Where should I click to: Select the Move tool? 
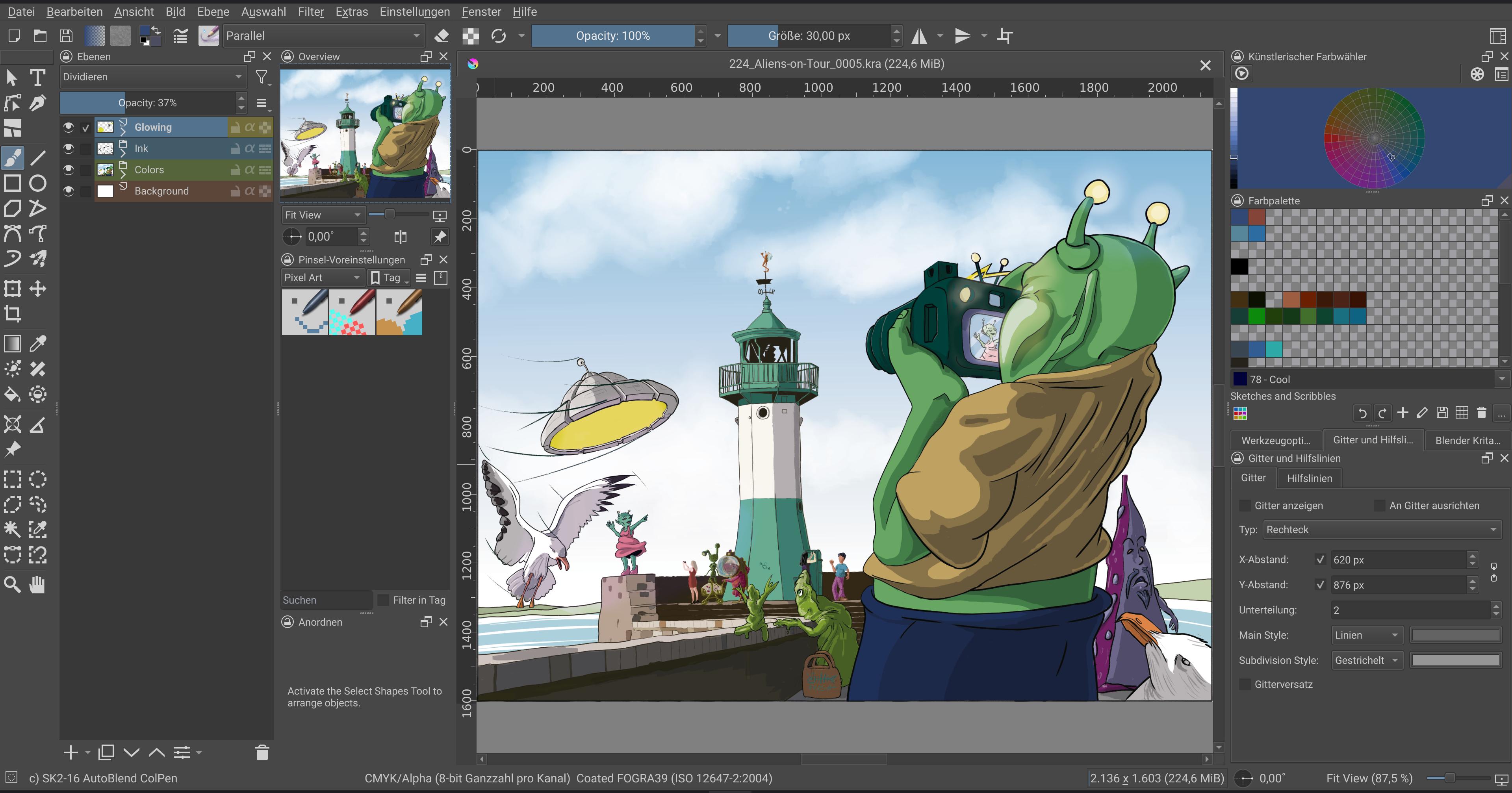point(37,288)
